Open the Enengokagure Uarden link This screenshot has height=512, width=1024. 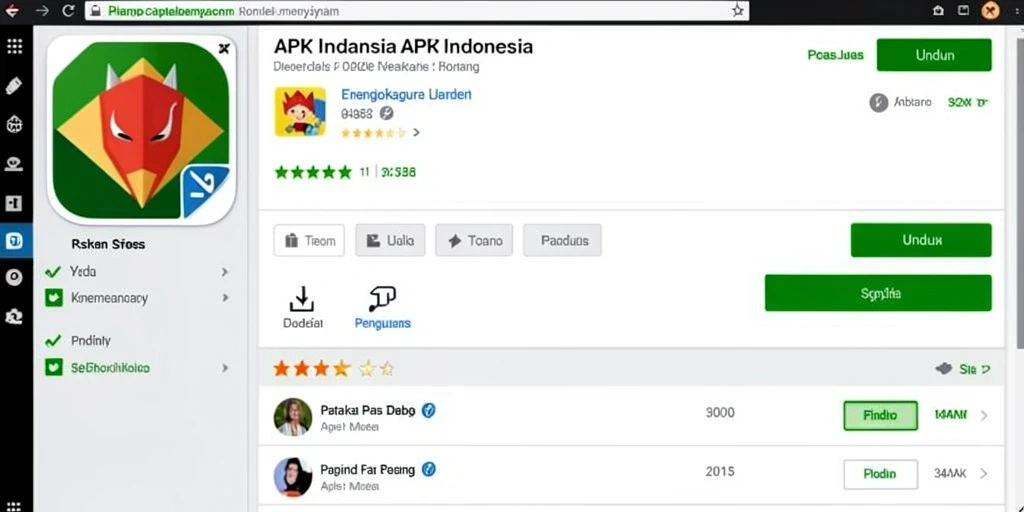[x=406, y=94]
